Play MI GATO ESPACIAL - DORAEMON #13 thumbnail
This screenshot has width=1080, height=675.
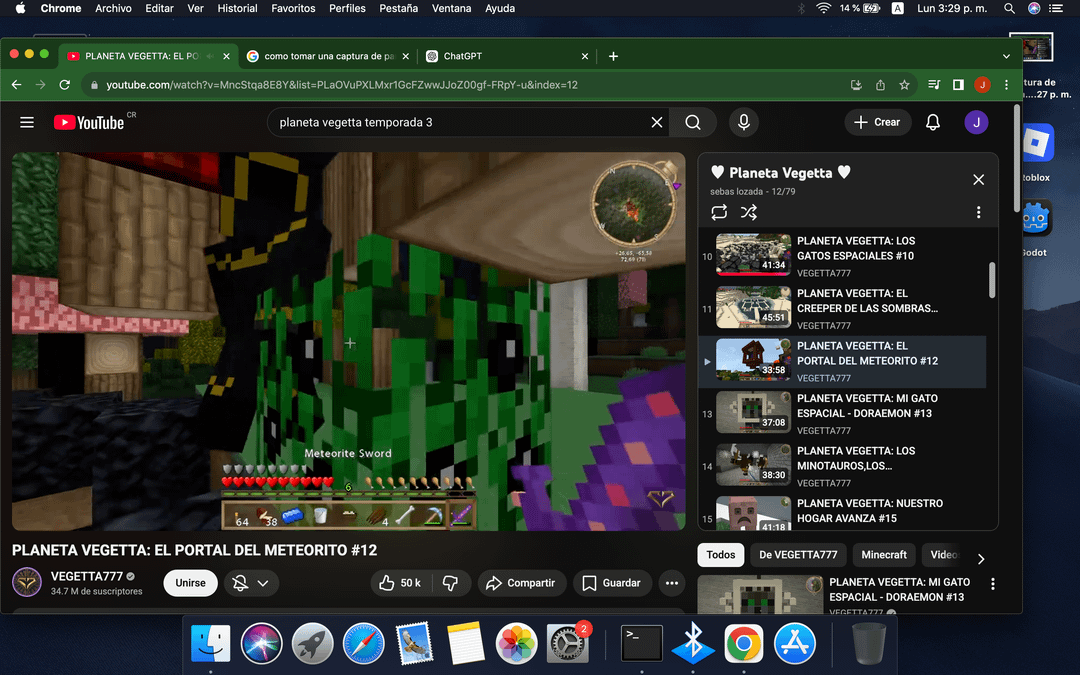754,411
